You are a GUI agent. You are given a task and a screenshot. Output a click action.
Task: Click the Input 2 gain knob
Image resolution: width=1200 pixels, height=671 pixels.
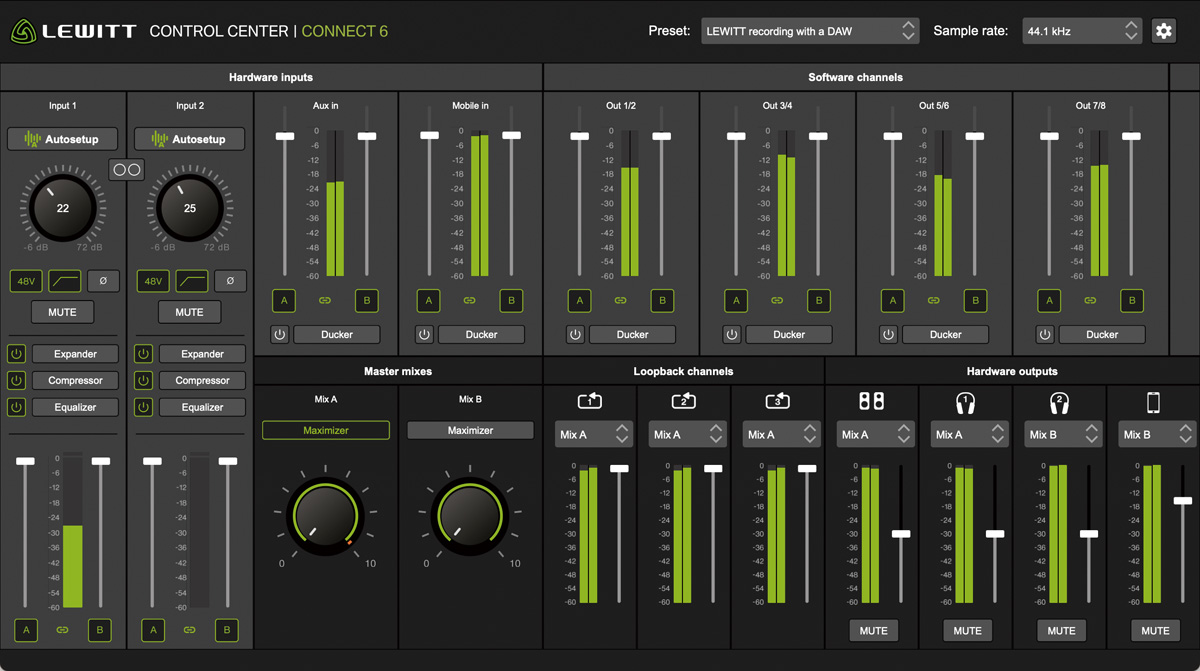189,208
